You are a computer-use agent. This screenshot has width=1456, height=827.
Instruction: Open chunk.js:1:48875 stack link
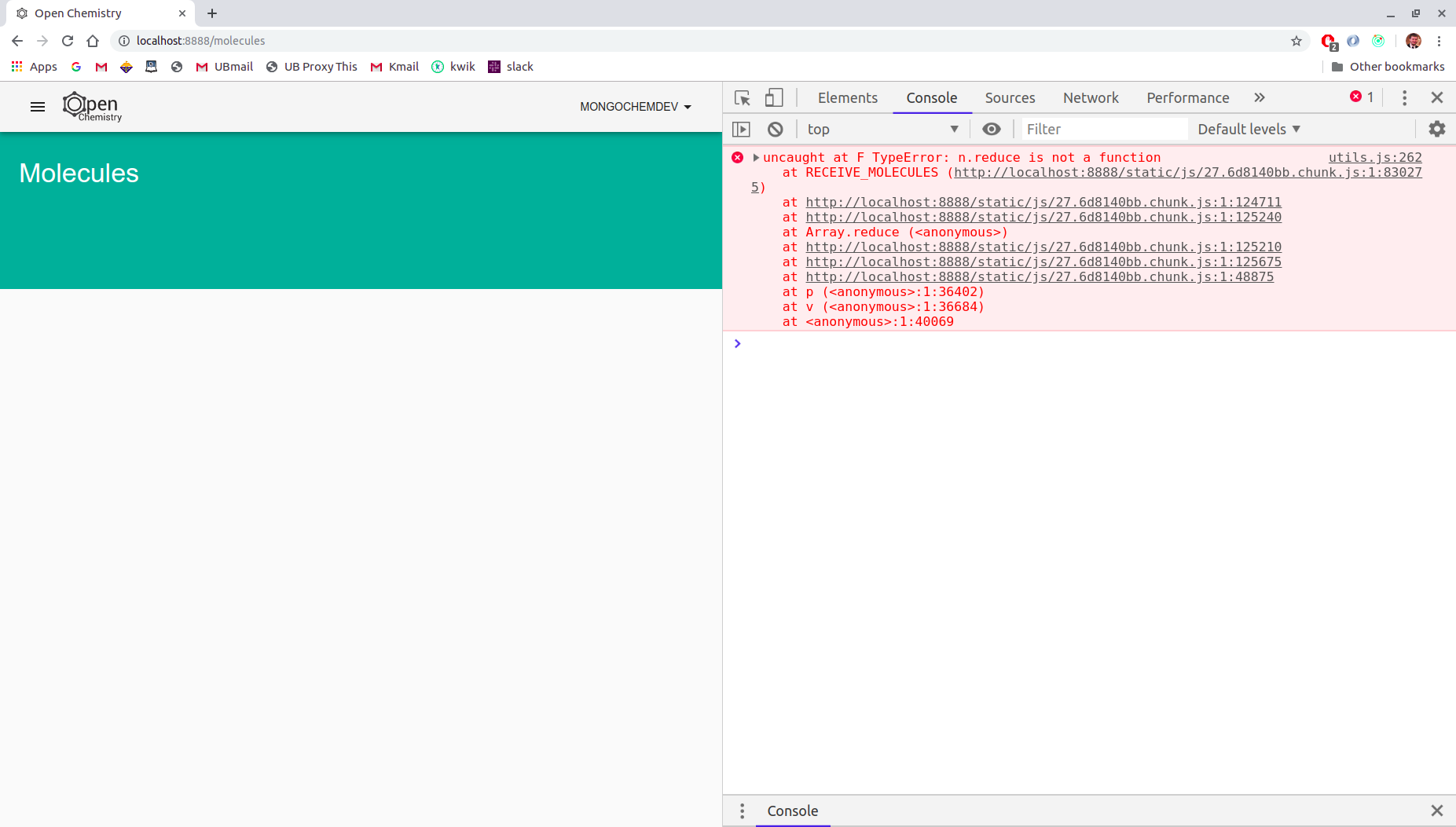coord(1040,276)
